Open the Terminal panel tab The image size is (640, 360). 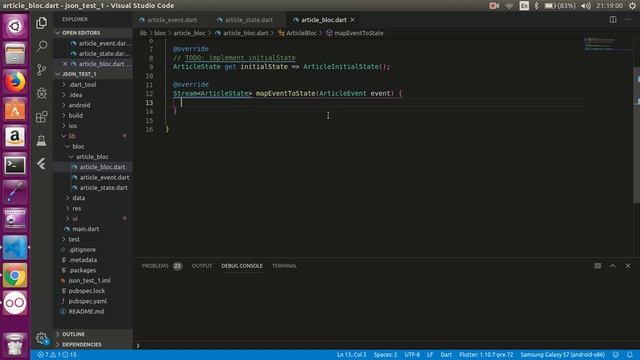pyautogui.click(x=284, y=266)
